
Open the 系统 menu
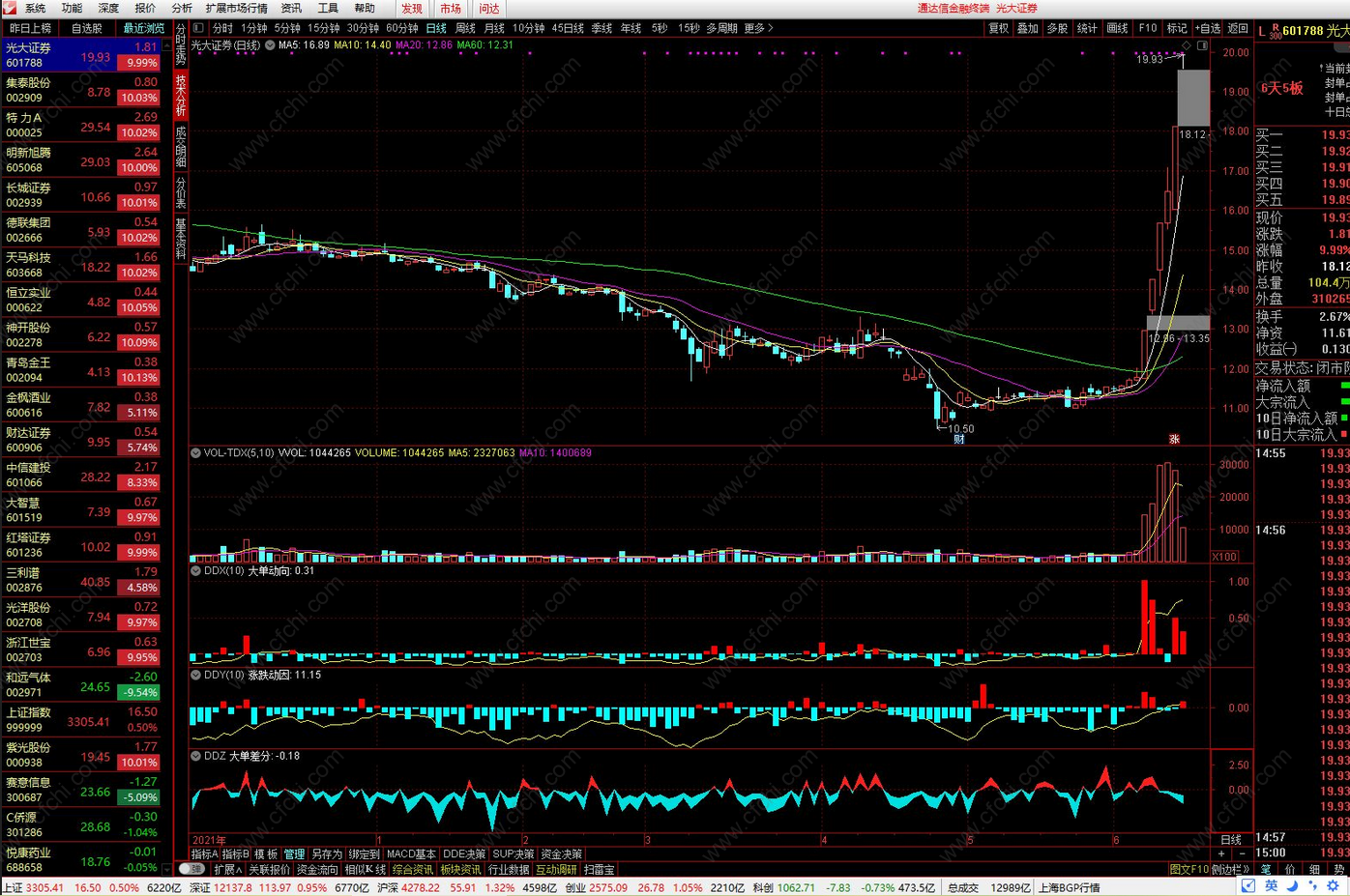pyautogui.click(x=35, y=8)
